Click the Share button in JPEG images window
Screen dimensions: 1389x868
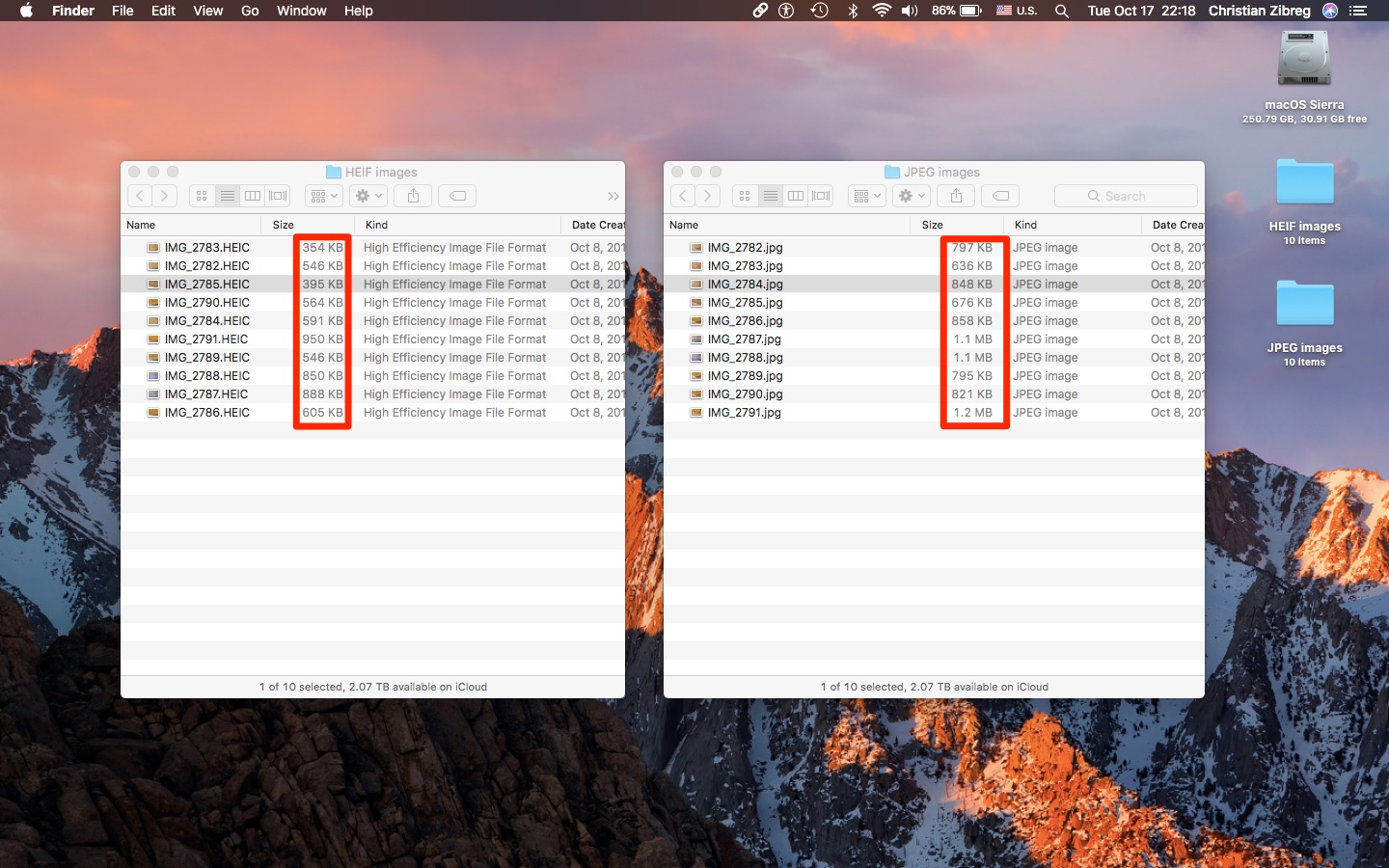coord(956,196)
